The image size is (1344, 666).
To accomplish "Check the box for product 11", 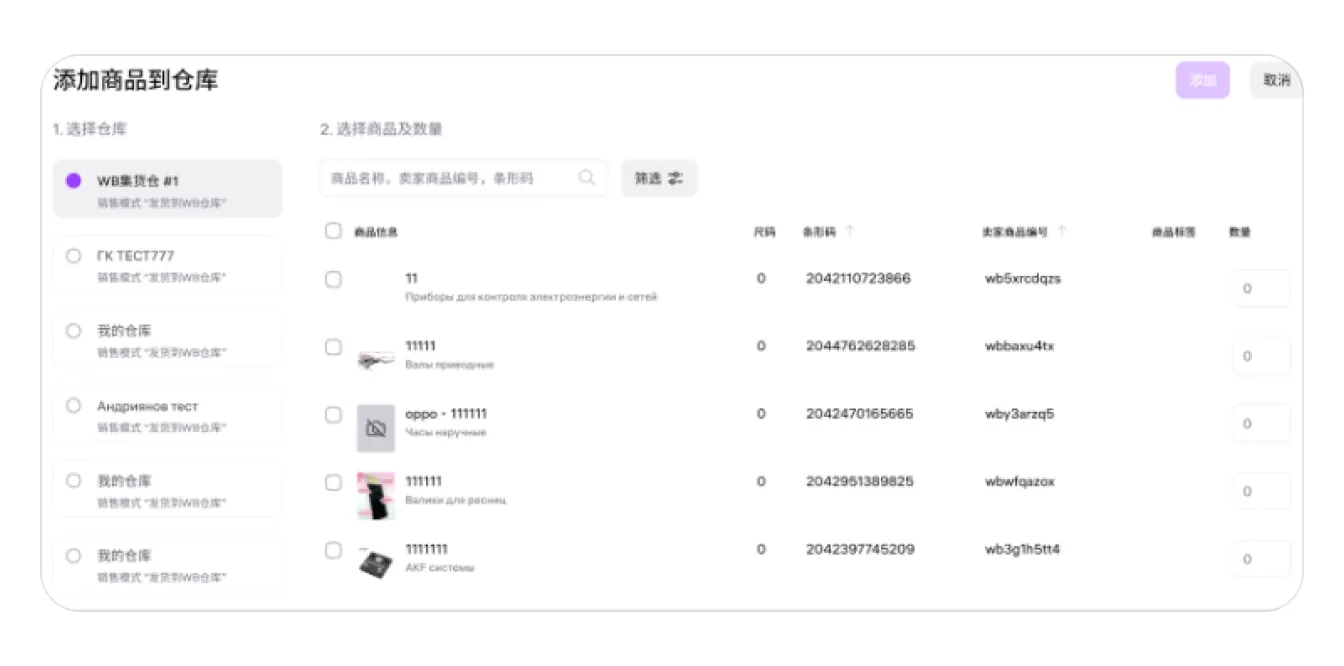I will pos(333,280).
